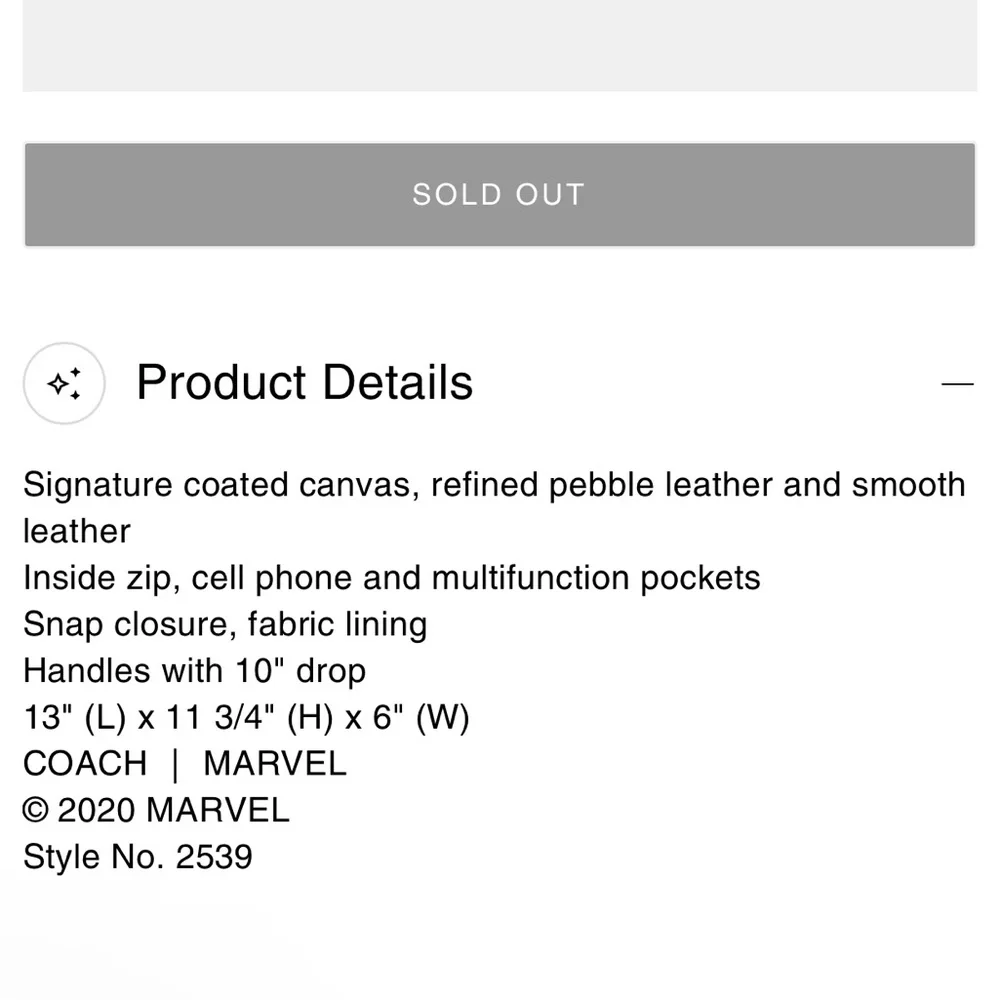Click the © 2020 MARVEL copyright line
This screenshot has height=1000, width=1000.
click(156, 810)
